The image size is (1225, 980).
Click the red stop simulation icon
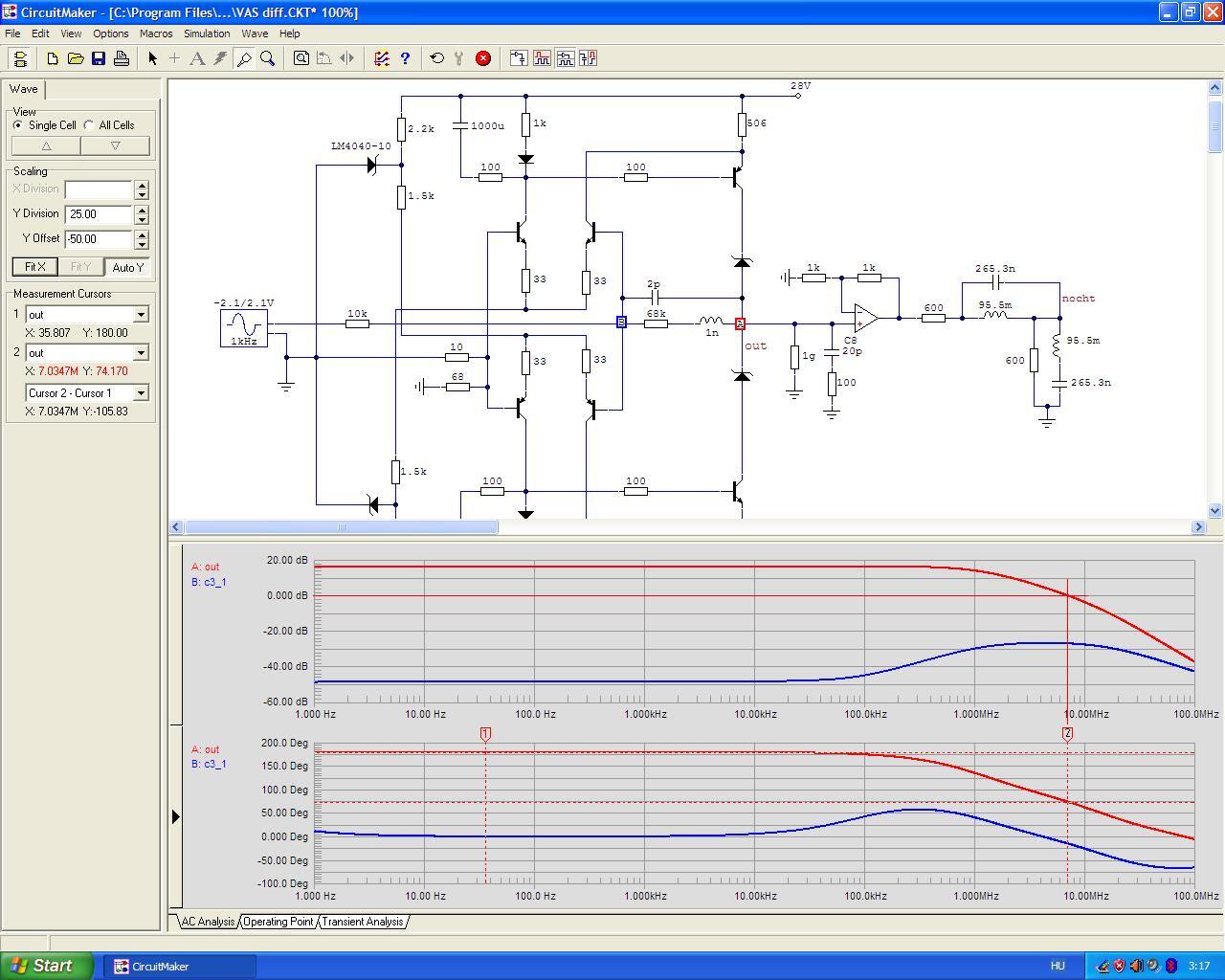[483, 58]
